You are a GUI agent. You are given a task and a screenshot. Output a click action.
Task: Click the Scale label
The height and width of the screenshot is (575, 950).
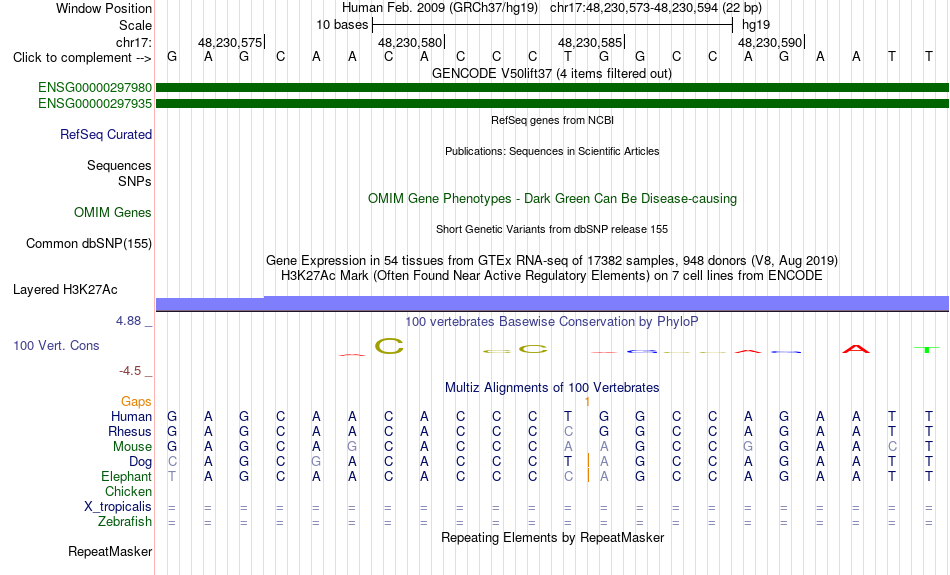tap(135, 25)
